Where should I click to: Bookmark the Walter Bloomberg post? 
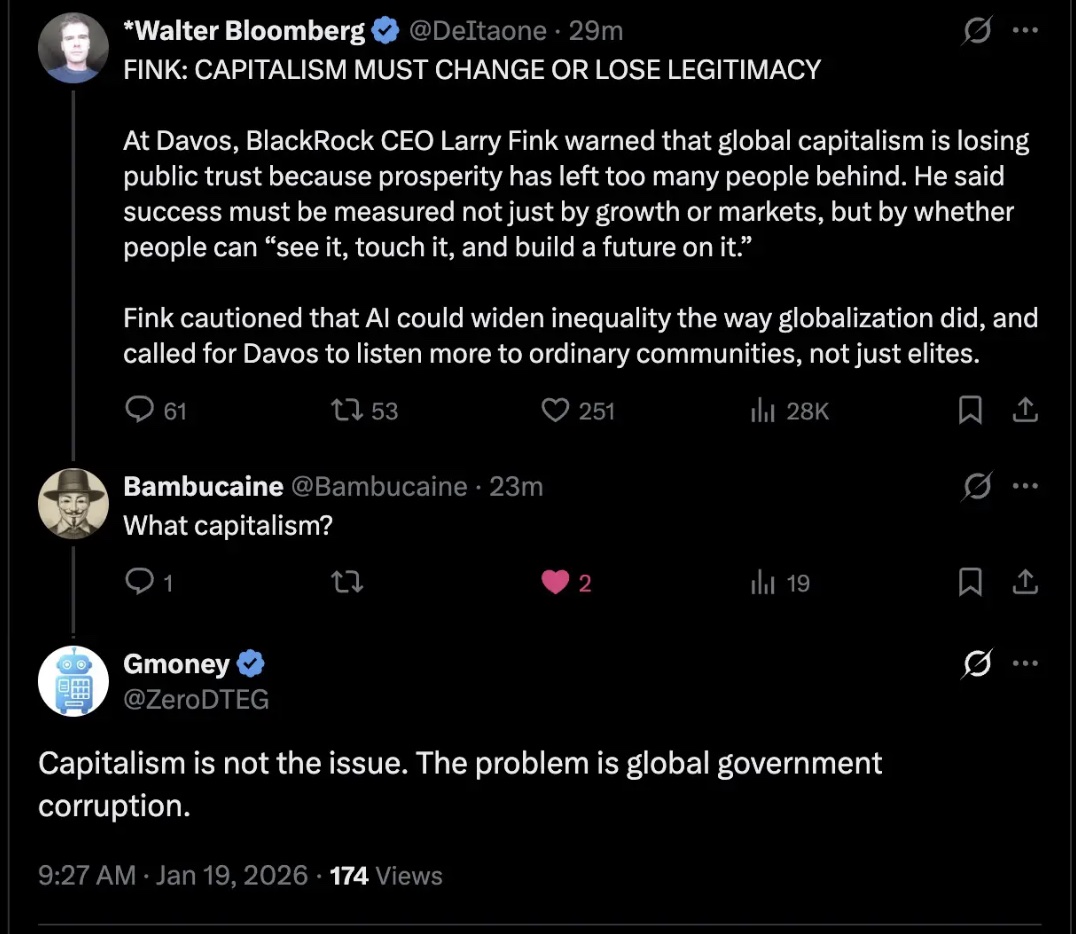(970, 411)
